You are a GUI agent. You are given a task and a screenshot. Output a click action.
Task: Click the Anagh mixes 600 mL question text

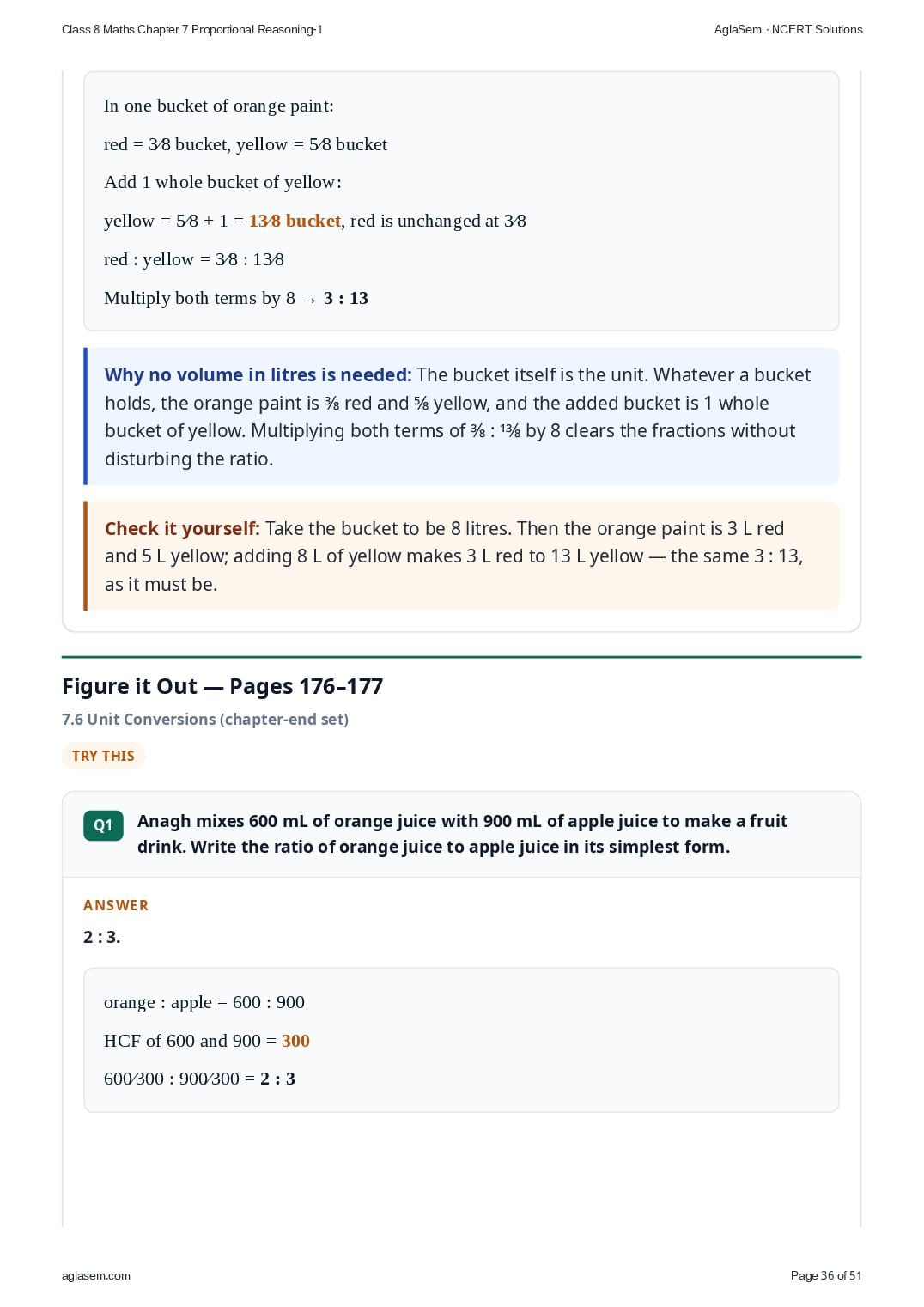(x=462, y=834)
